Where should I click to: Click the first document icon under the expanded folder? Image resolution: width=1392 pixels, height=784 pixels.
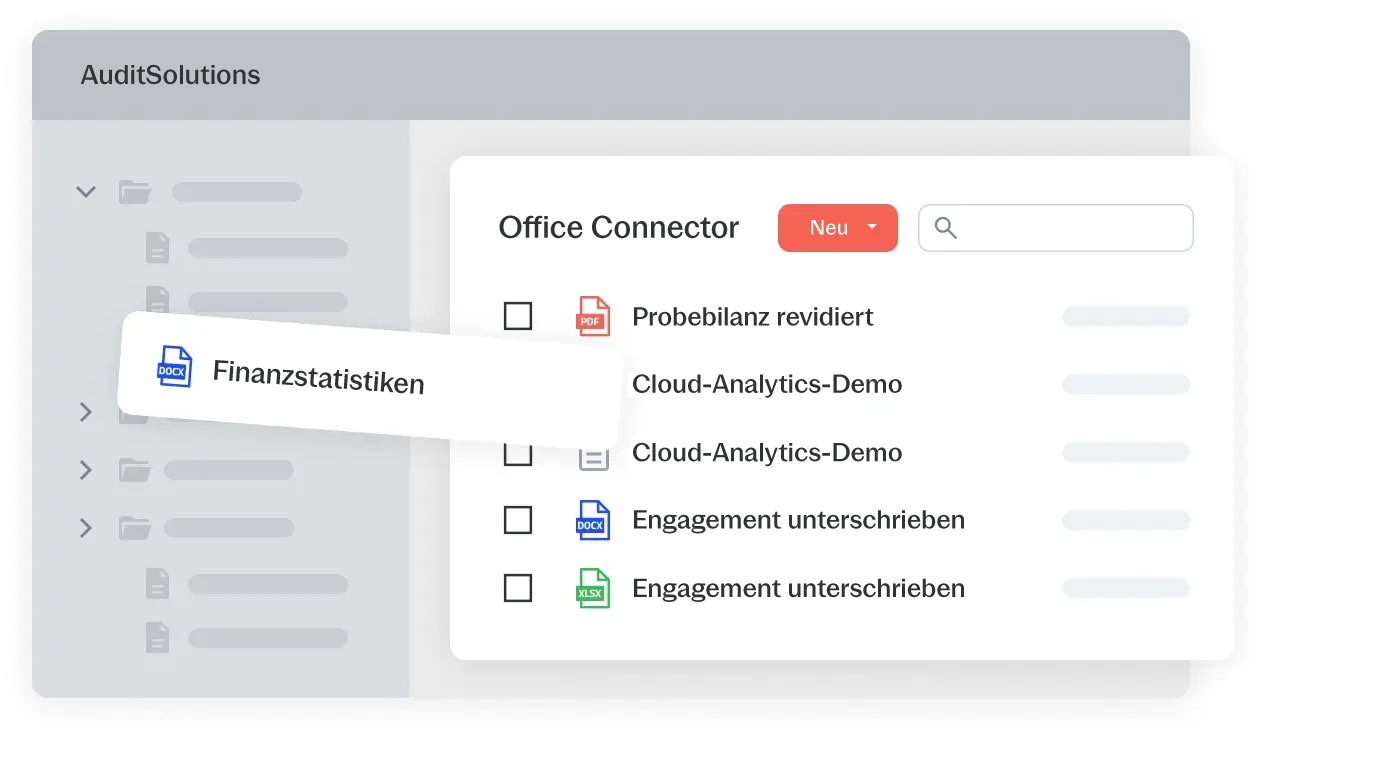(158, 248)
